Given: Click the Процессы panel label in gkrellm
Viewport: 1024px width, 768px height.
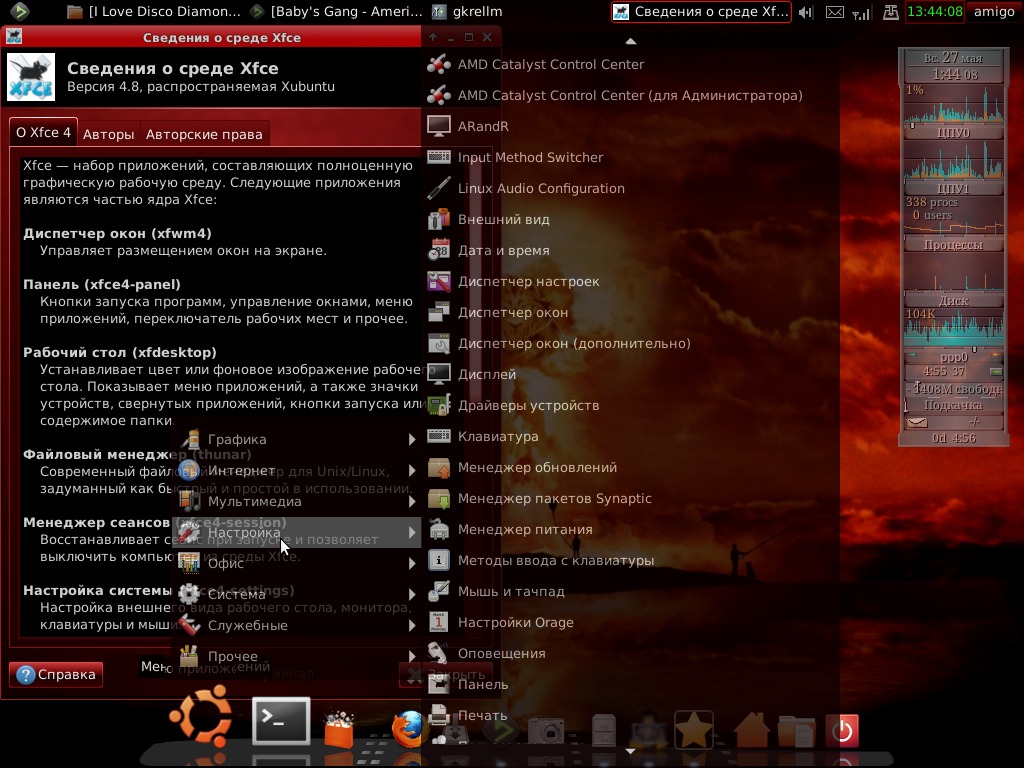Looking at the screenshot, I should point(953,245).
